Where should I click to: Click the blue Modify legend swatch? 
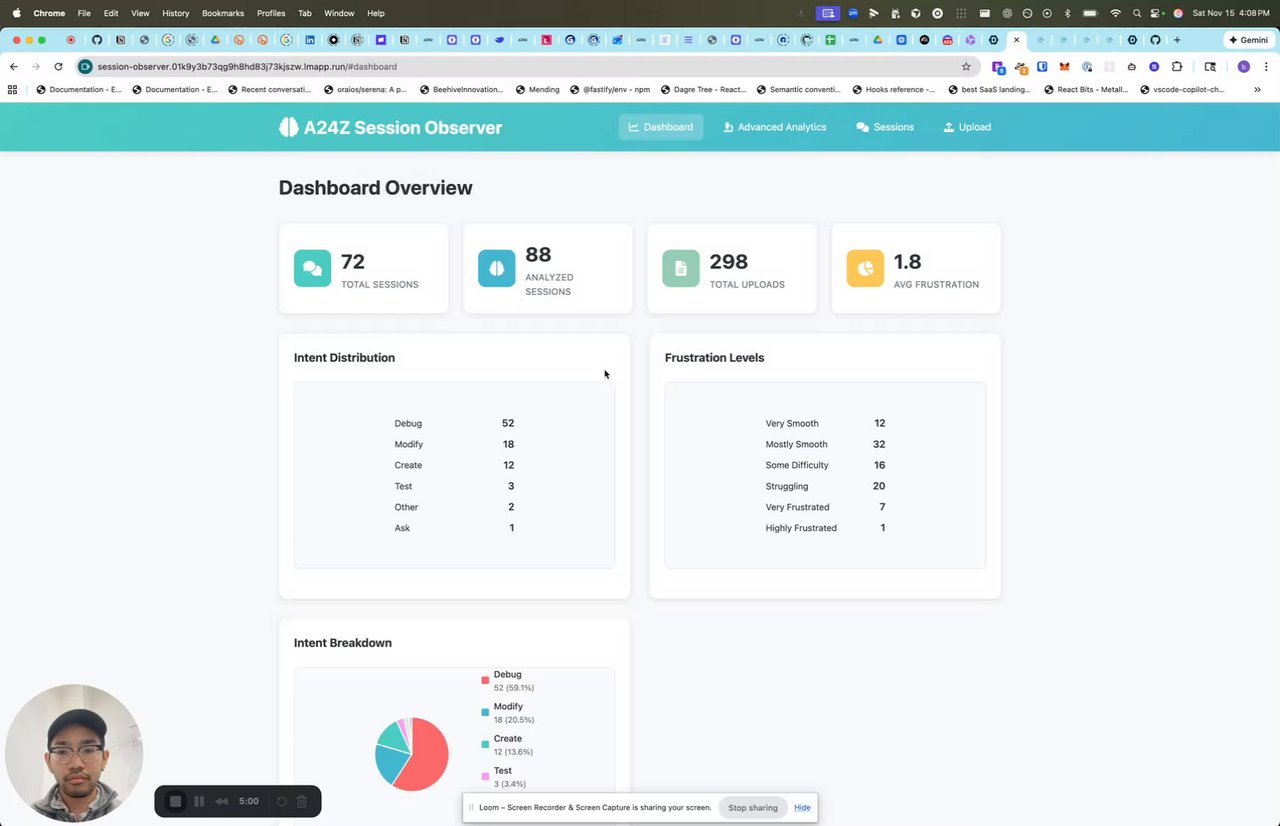coord(485,712)
